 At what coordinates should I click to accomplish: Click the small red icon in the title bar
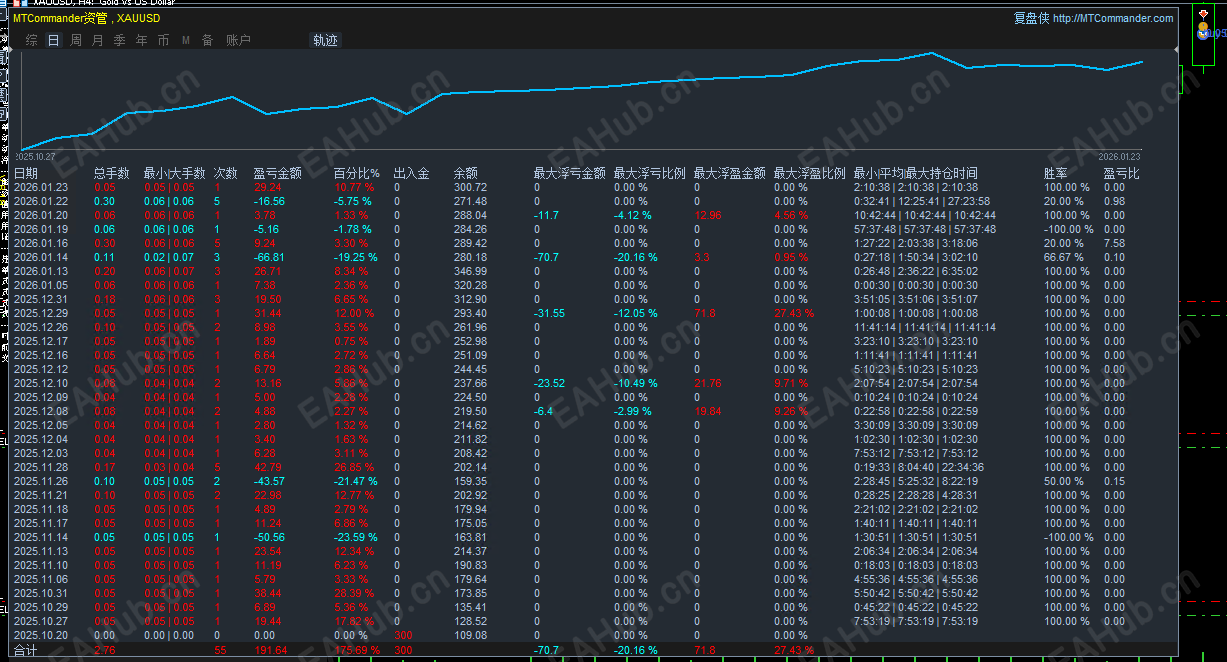point(17,3)
